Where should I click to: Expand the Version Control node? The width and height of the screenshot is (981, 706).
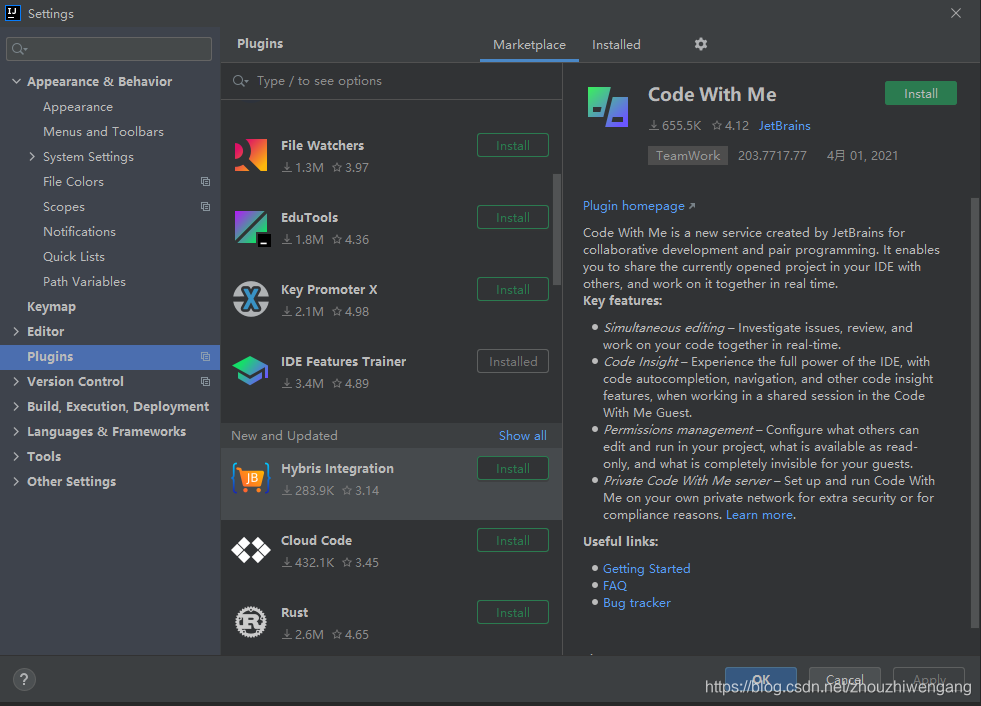tap(16, 381)
